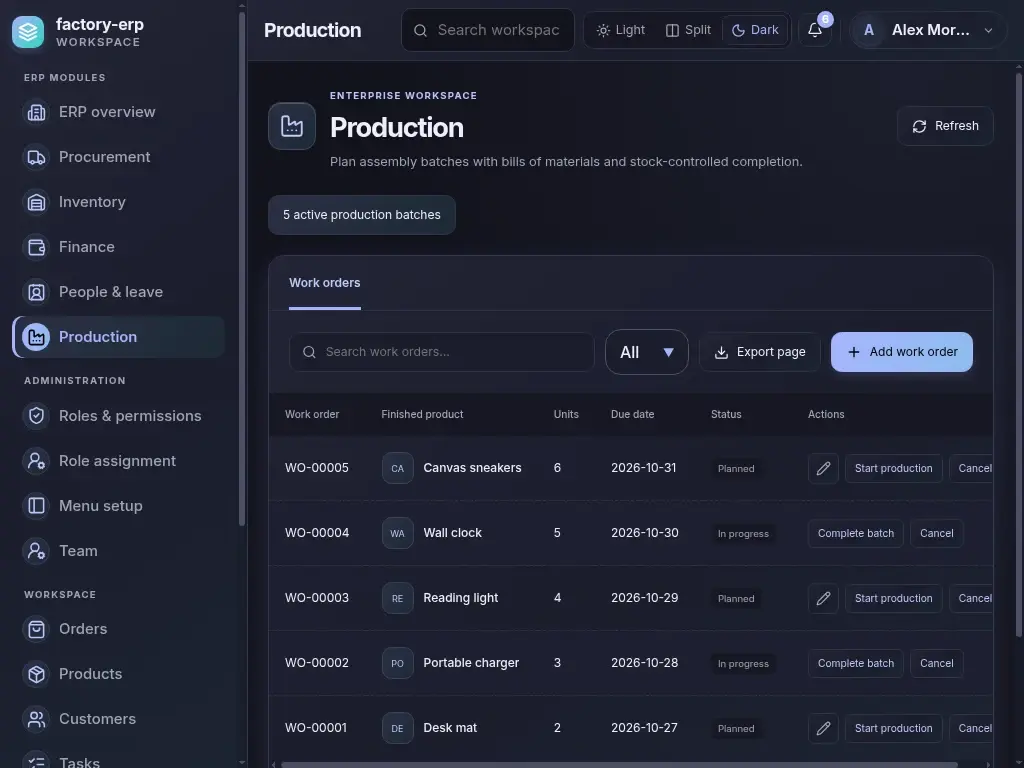
Task: Expand the Alex Mor... account menu chevron
Action: [988, 31]
